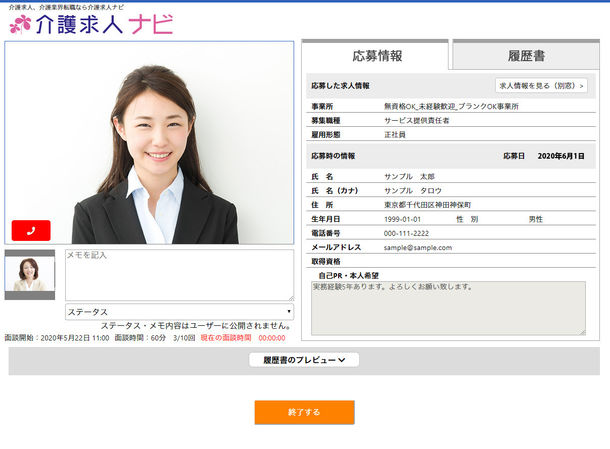Click the red 00:00:00 interview timer
The width and height of the screenshot is (610, 449).
tap(272, 338)
